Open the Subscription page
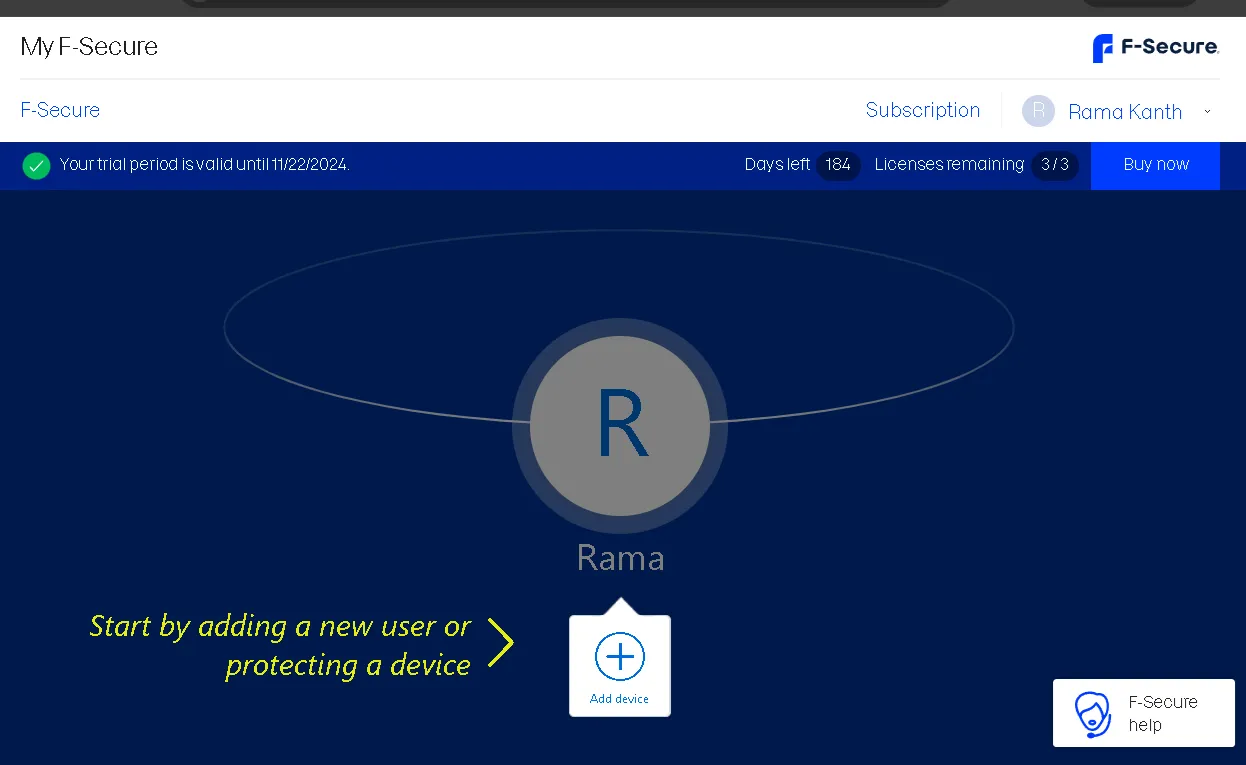1246x765 pixels. 922,110
